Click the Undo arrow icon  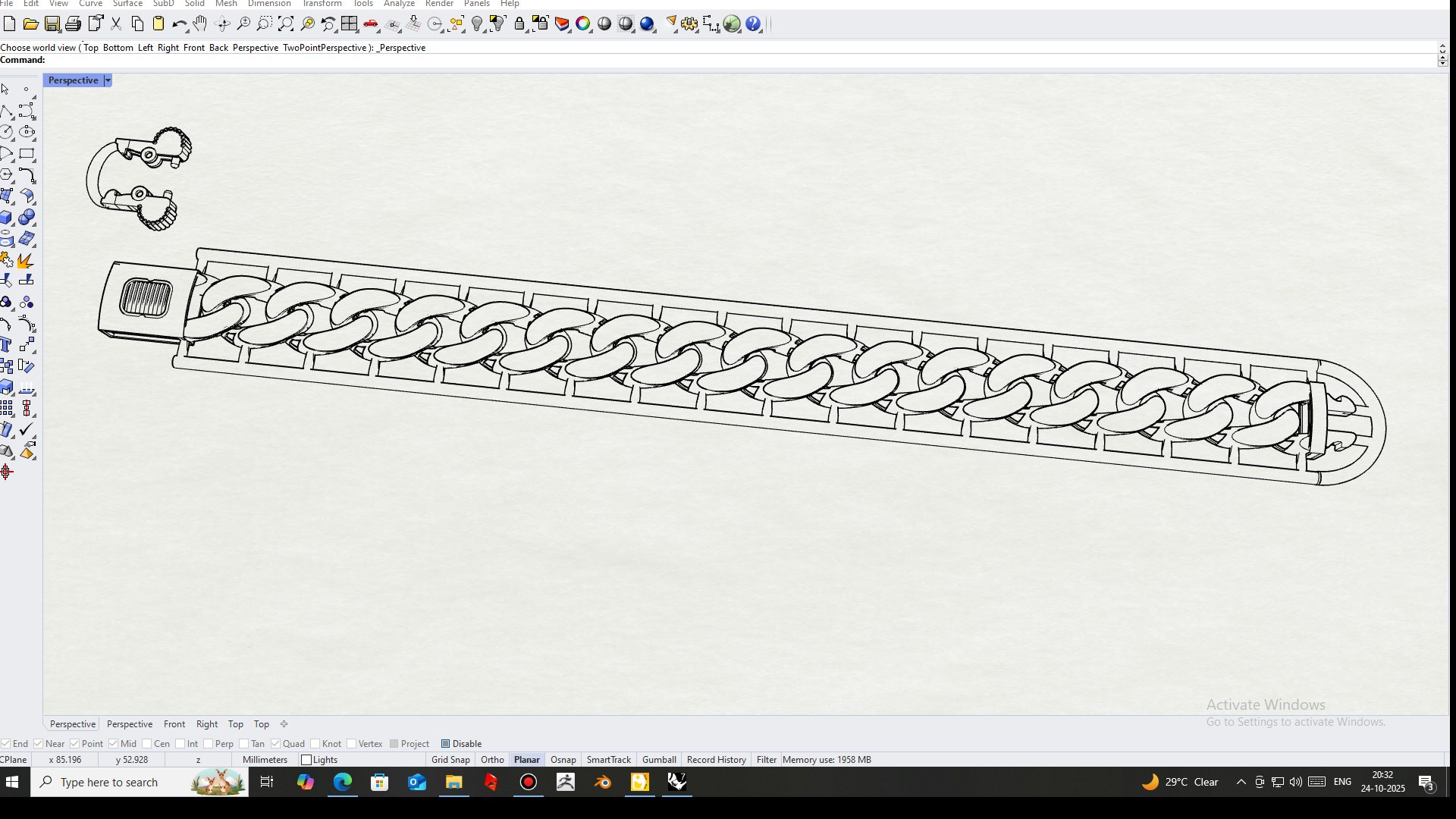coord(179,24)
